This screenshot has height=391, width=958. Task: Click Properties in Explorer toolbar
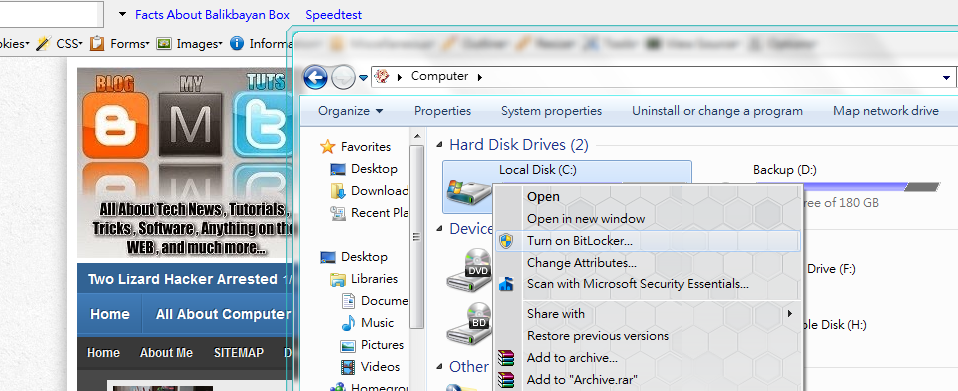[x=442, y=111]
